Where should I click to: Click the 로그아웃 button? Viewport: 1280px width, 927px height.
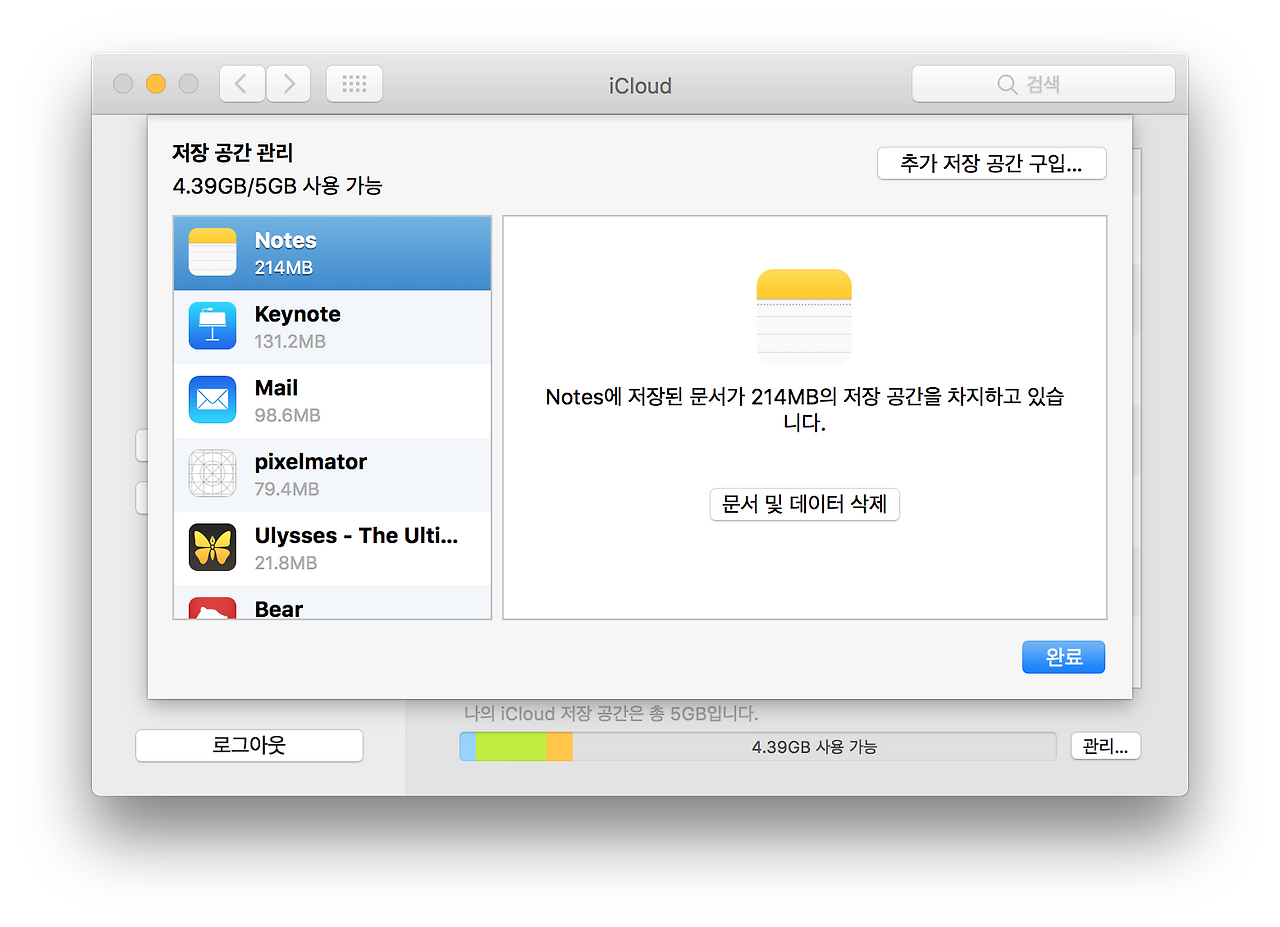click(x=249, y=746)
